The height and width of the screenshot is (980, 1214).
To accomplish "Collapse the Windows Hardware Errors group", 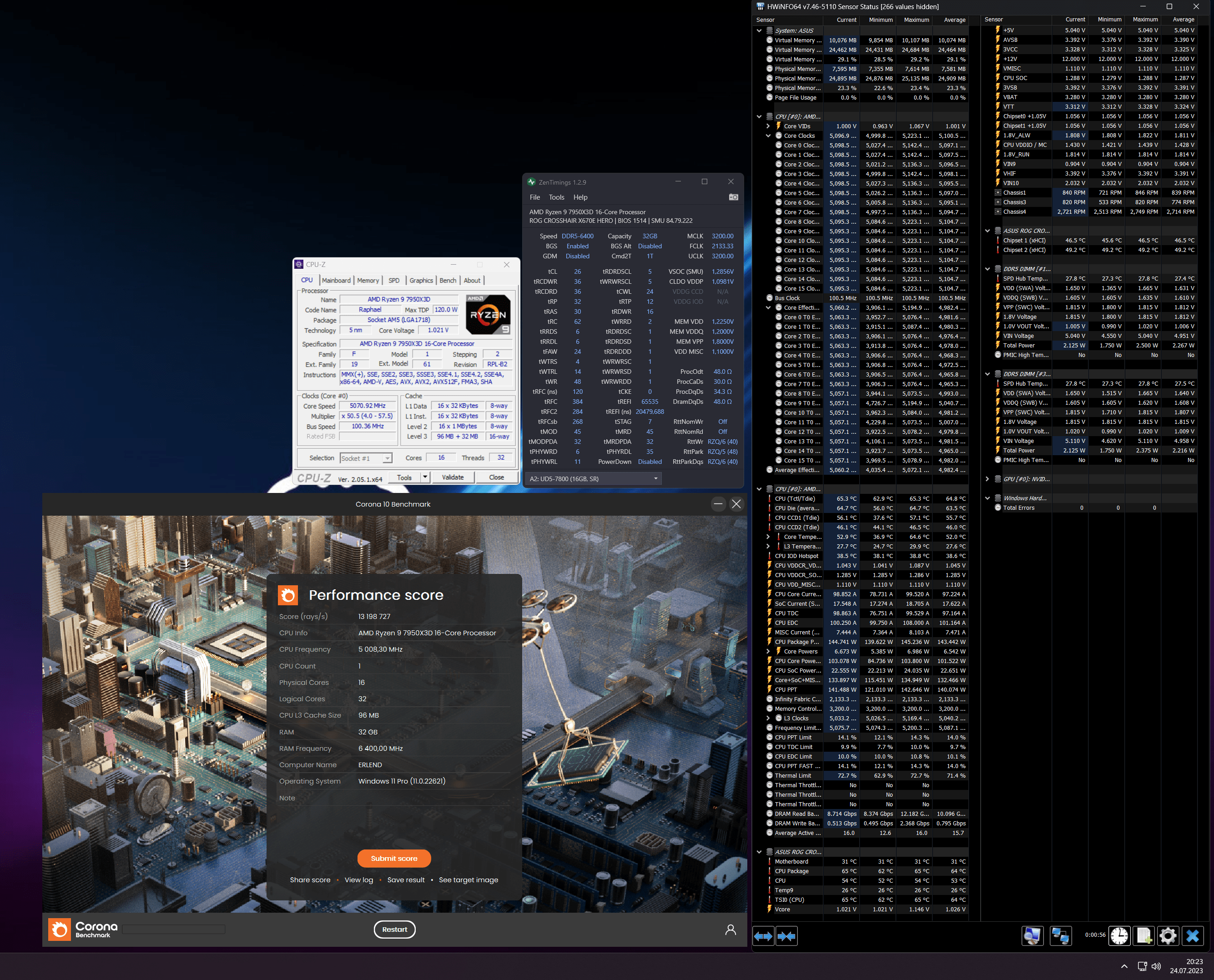I will point(987,498).
